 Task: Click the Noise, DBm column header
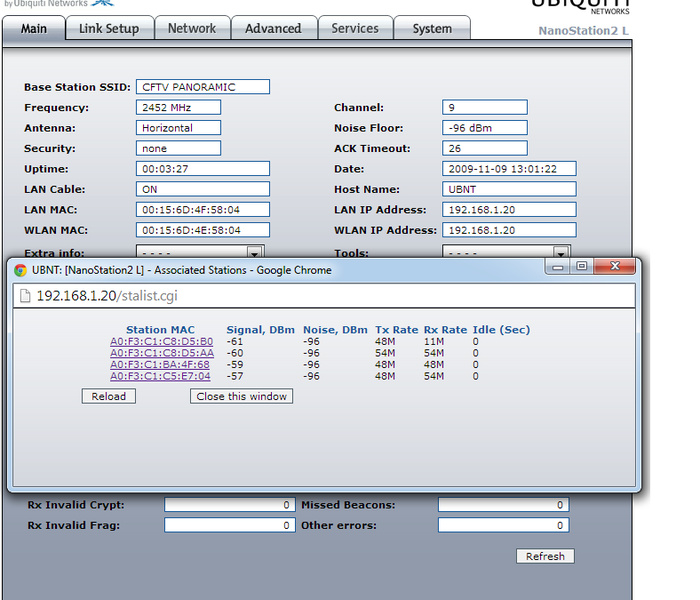[335, 330]
